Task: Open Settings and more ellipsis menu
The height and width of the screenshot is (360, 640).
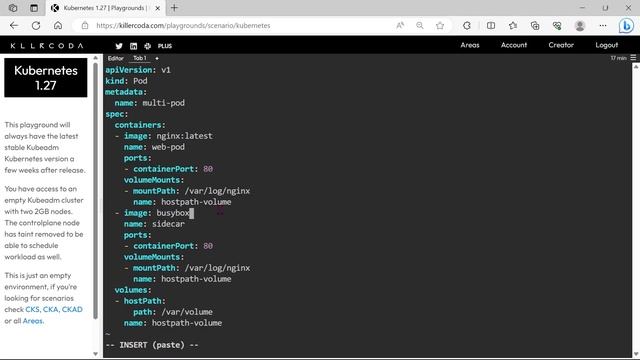Action: 602,25
